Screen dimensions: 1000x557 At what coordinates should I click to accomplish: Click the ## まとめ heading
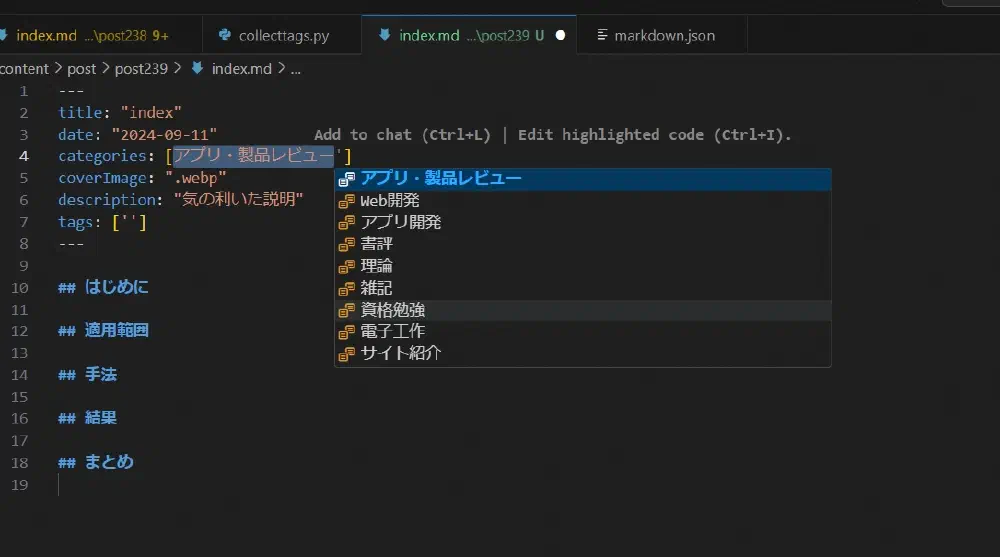click(x=96, y=462)
